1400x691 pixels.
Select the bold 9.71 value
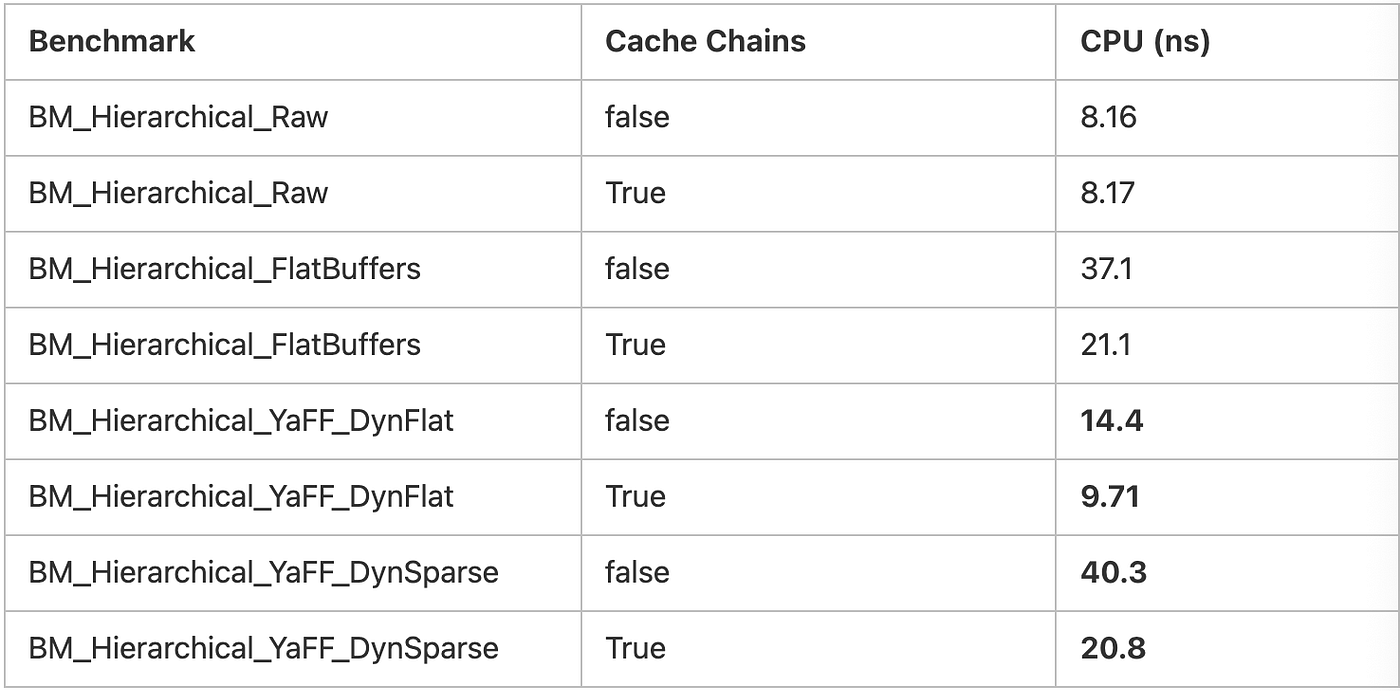coord(1110,497)
